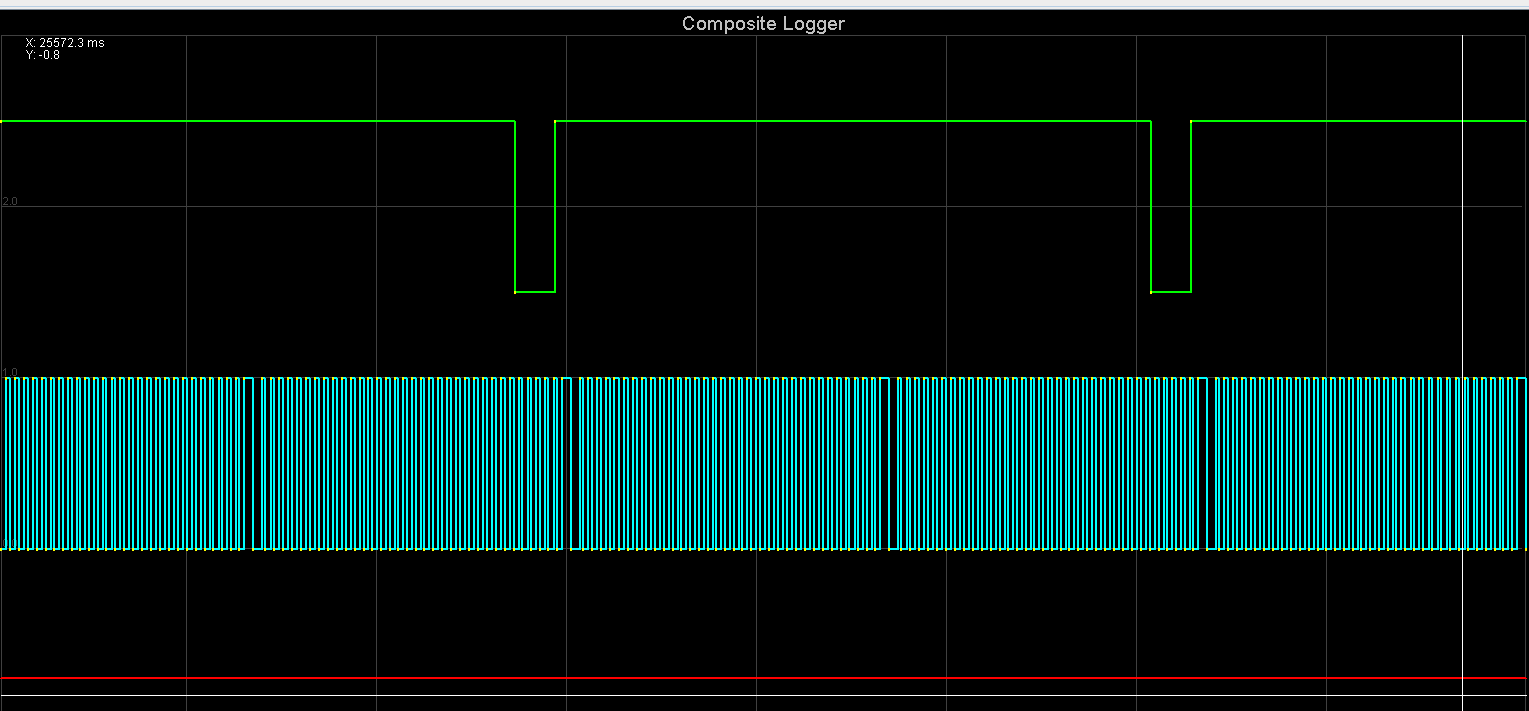Click the Composite Logger chart title
Viewport: 1529px width, 711px height.
point(763,23)
